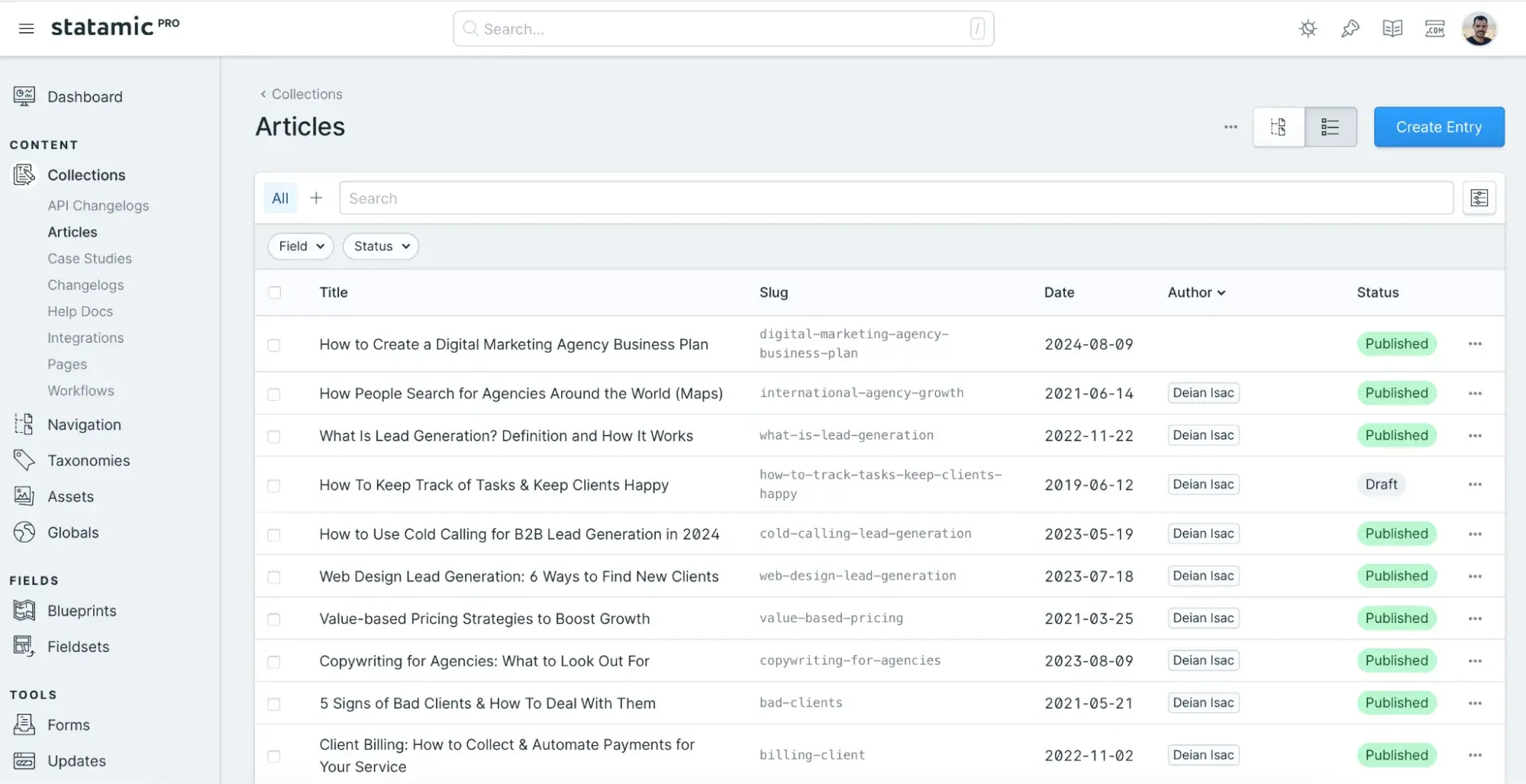The image size is (1526, 784).
Task: Check the How People Search for Agencies row
Action: (274, 394)
